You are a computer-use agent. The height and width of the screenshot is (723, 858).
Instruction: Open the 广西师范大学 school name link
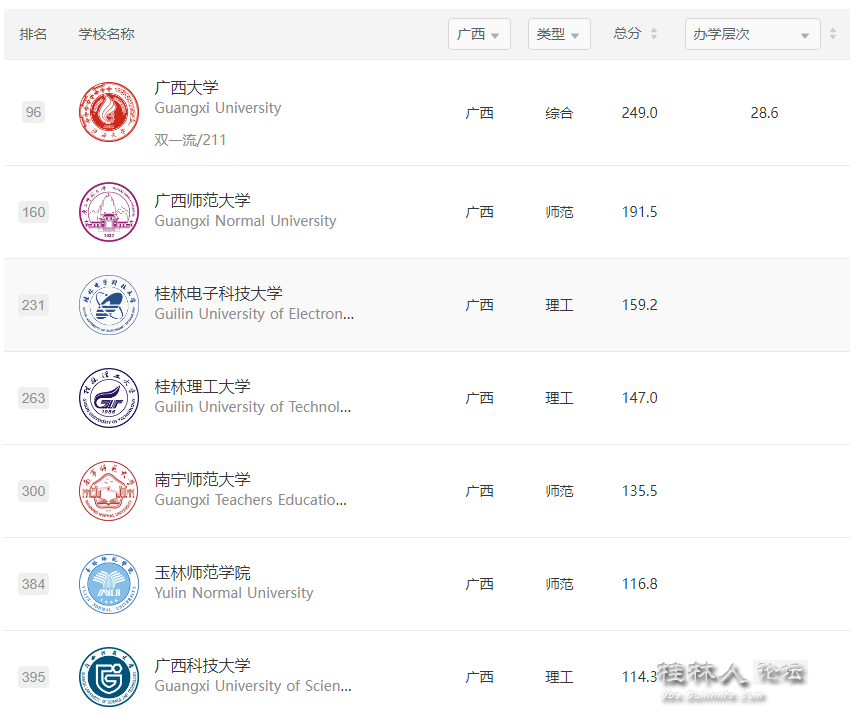202,200
